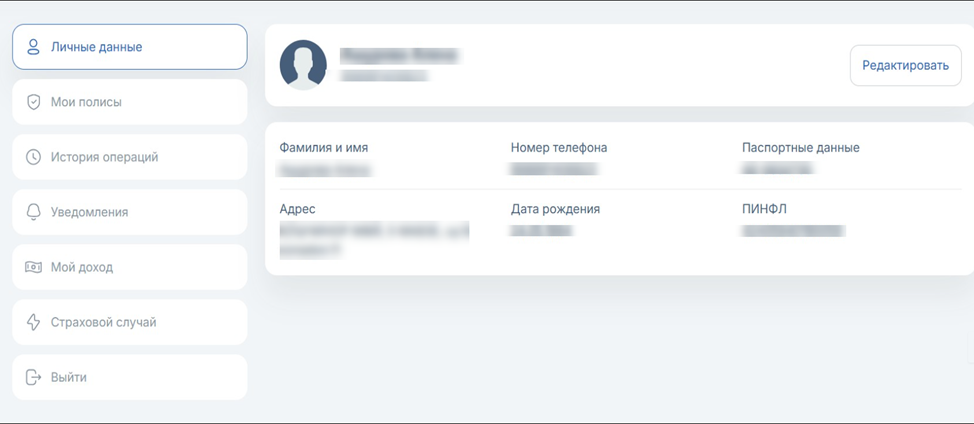Click the blurred value under Номер телефона

553,170
